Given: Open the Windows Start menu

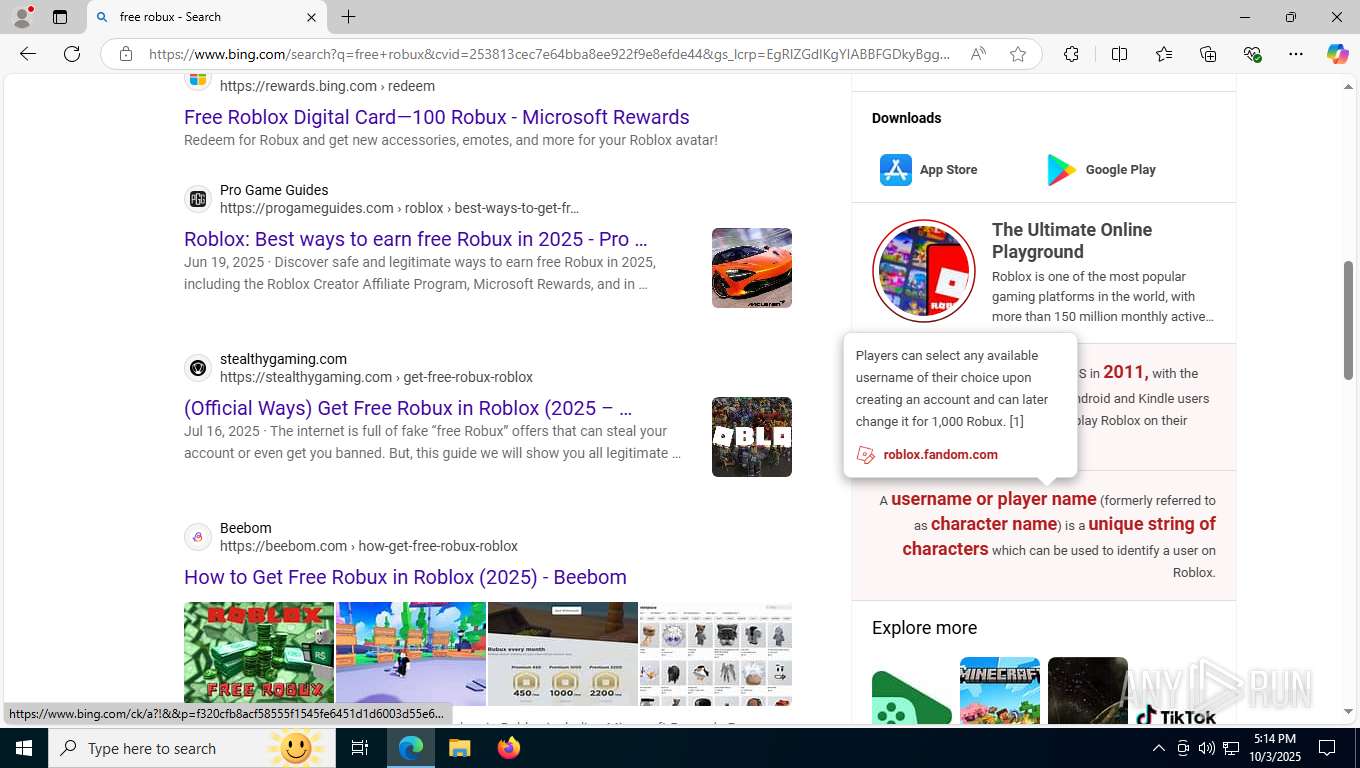Looking at the screenshot, I should point(24,748).
